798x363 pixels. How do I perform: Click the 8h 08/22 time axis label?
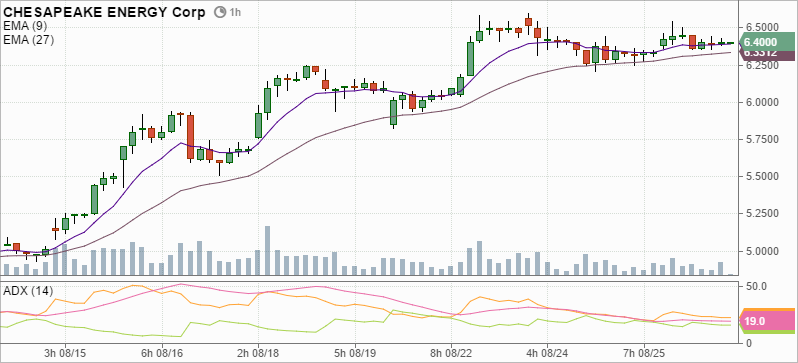(x=452, y=352)
